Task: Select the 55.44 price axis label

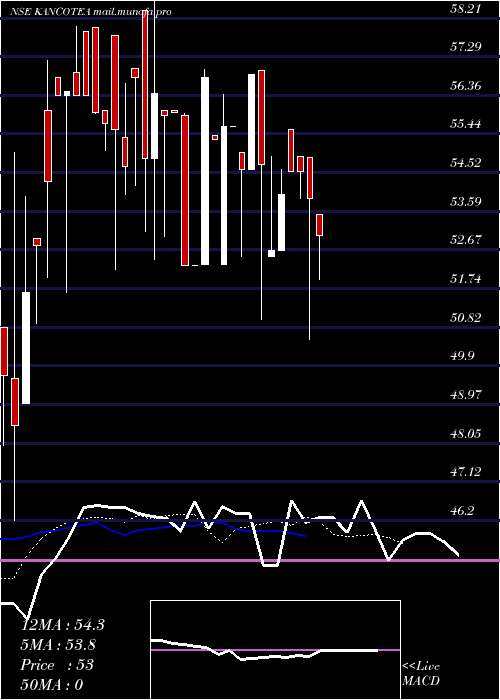Action: point(466,123)
